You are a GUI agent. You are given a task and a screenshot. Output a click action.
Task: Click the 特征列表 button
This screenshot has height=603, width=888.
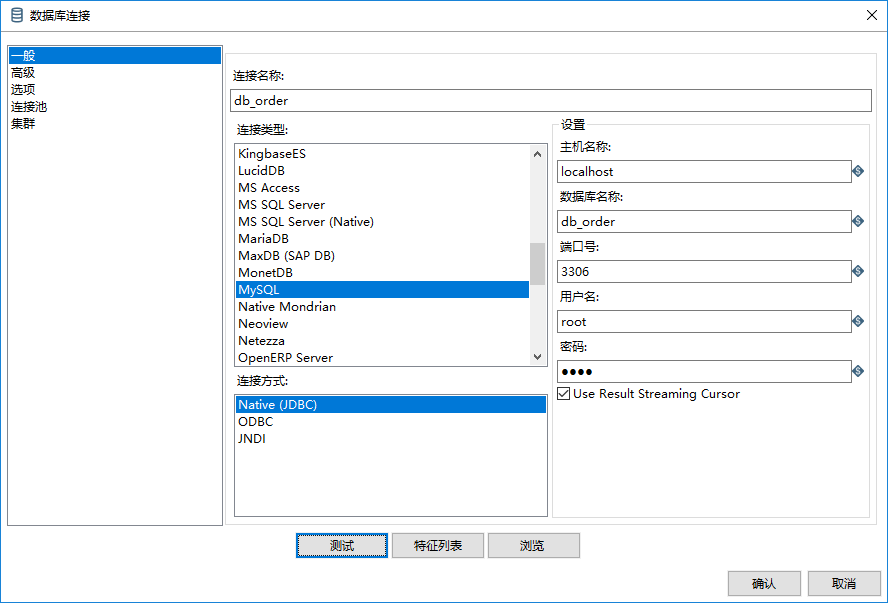438,545
